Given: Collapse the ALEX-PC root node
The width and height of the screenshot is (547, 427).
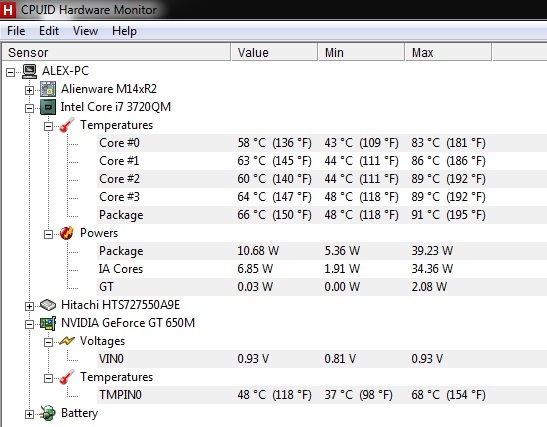Looking at the screenshot, I should click(11, 73).
